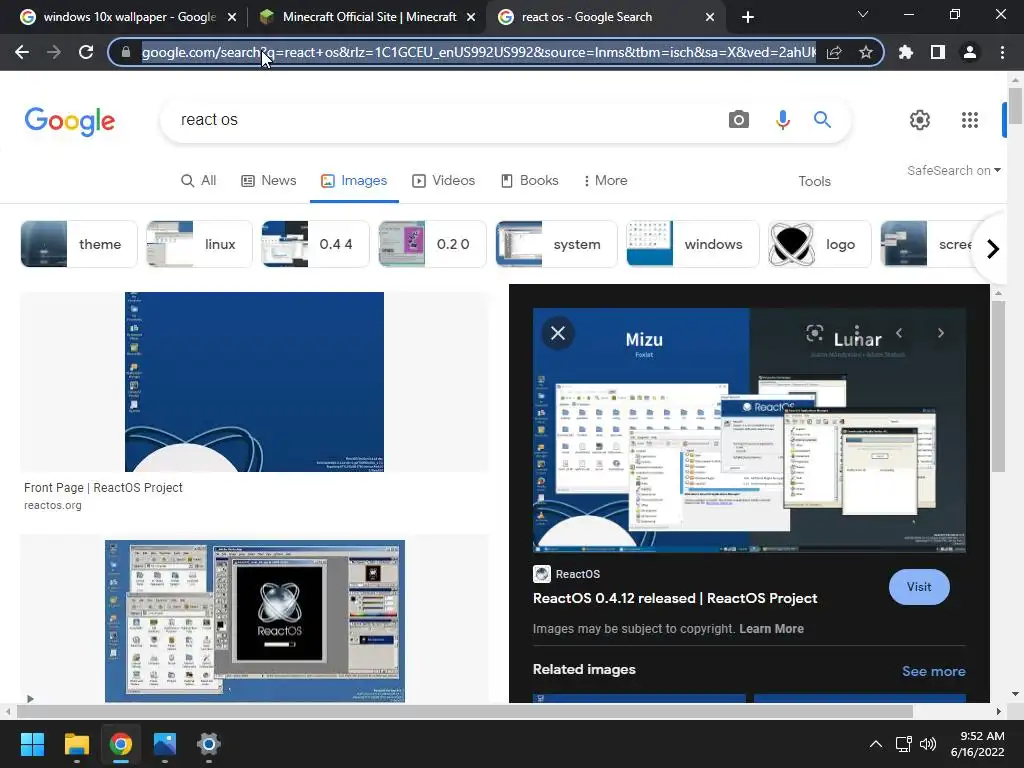Screen dimensions: 1024x768
Task: Click the browser forward arrow
Action: [54, 52]
